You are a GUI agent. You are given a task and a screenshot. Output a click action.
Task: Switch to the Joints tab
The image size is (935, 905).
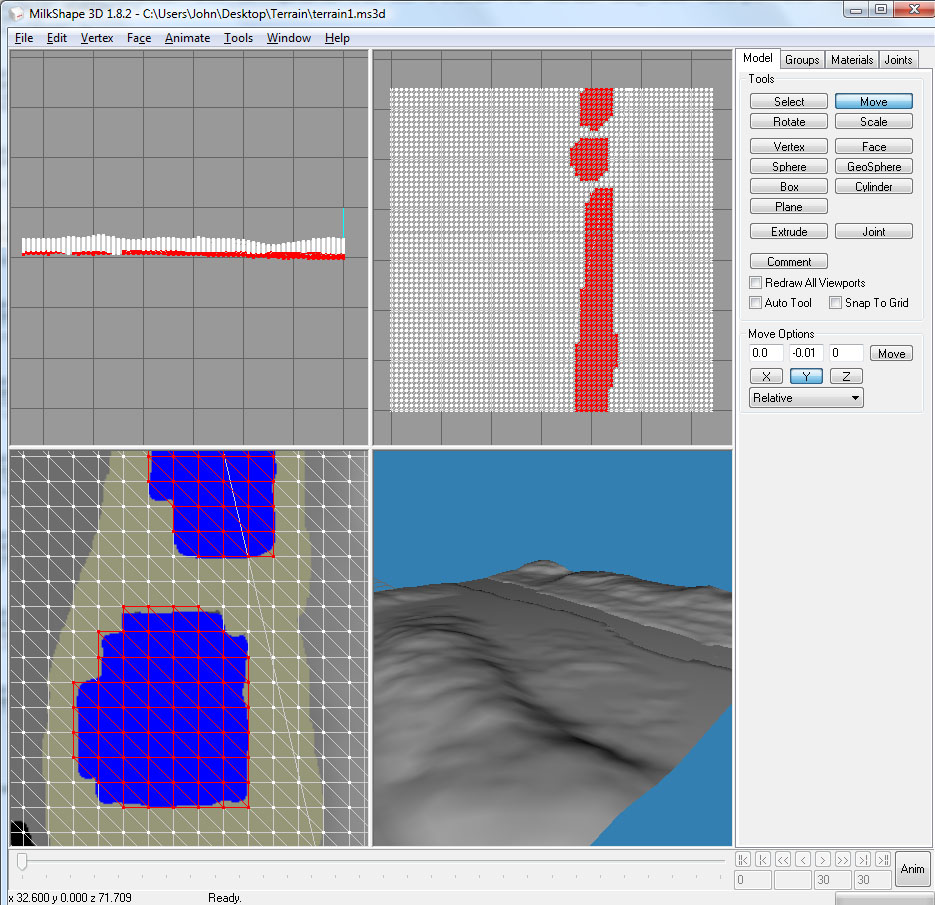pos(898,60)
